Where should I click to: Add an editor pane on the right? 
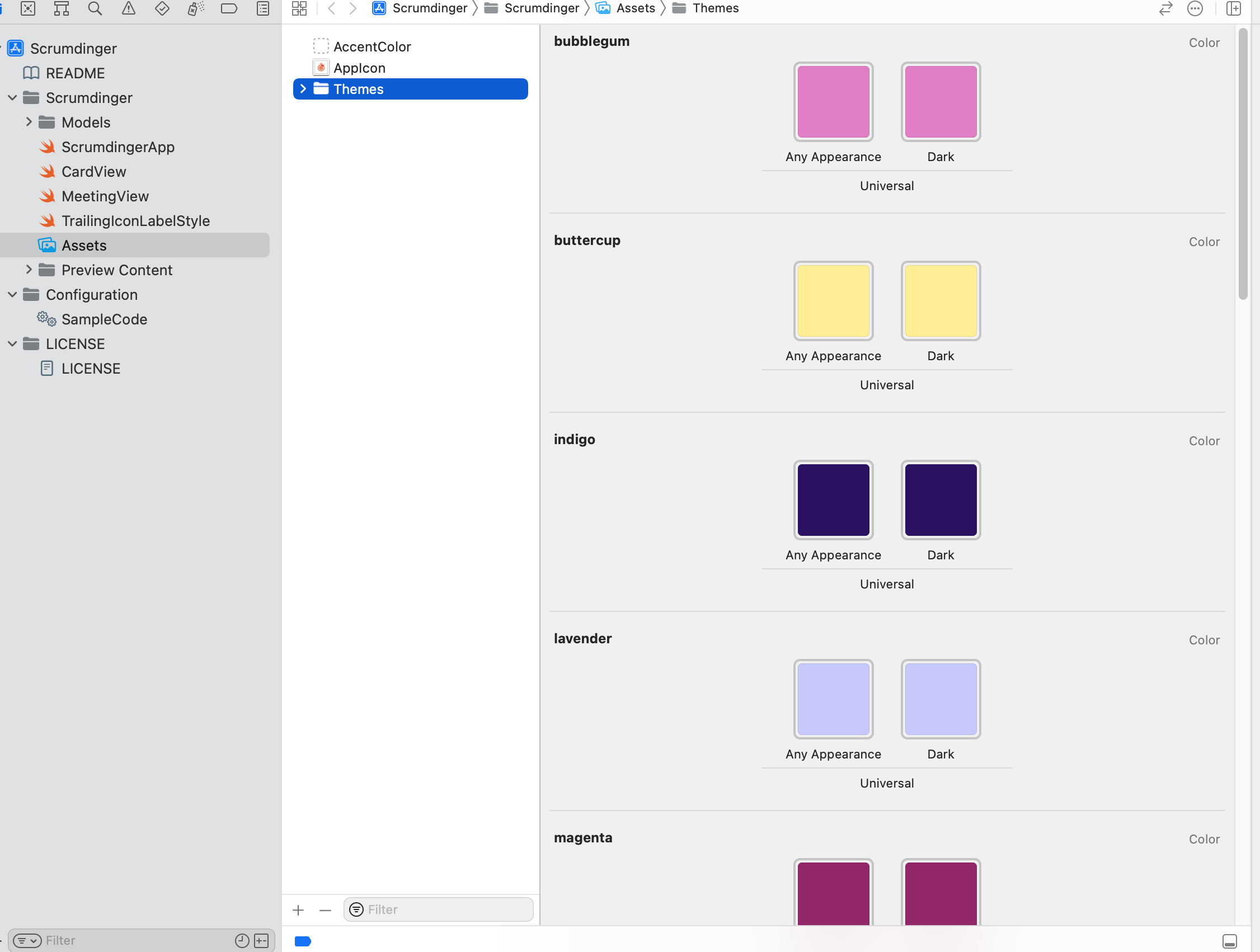click(x=1234, y=8)
